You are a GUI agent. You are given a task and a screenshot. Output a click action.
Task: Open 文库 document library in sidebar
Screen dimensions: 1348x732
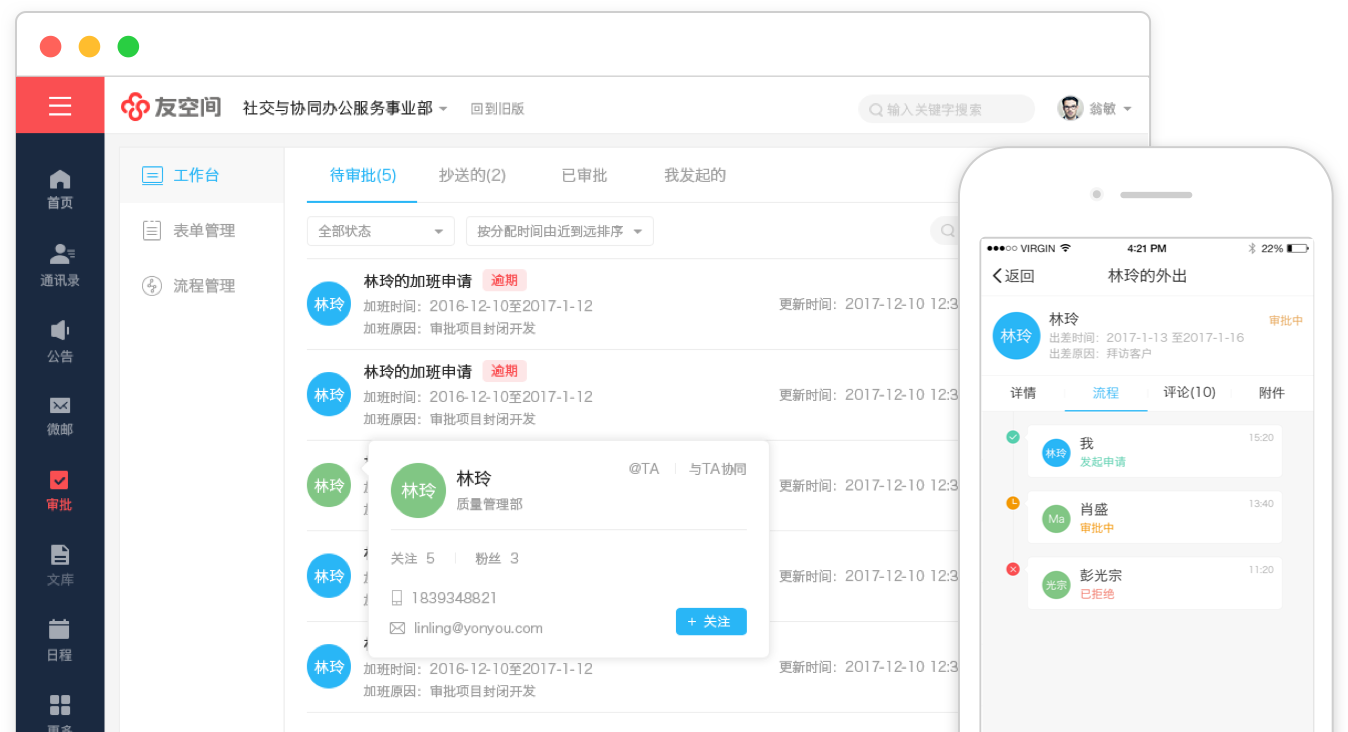click(60, 566)
